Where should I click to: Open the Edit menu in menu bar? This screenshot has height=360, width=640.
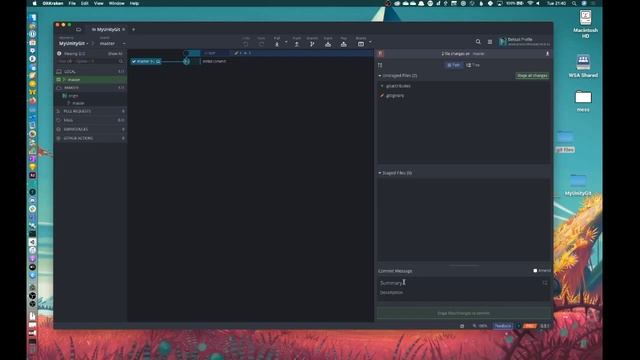84,3
